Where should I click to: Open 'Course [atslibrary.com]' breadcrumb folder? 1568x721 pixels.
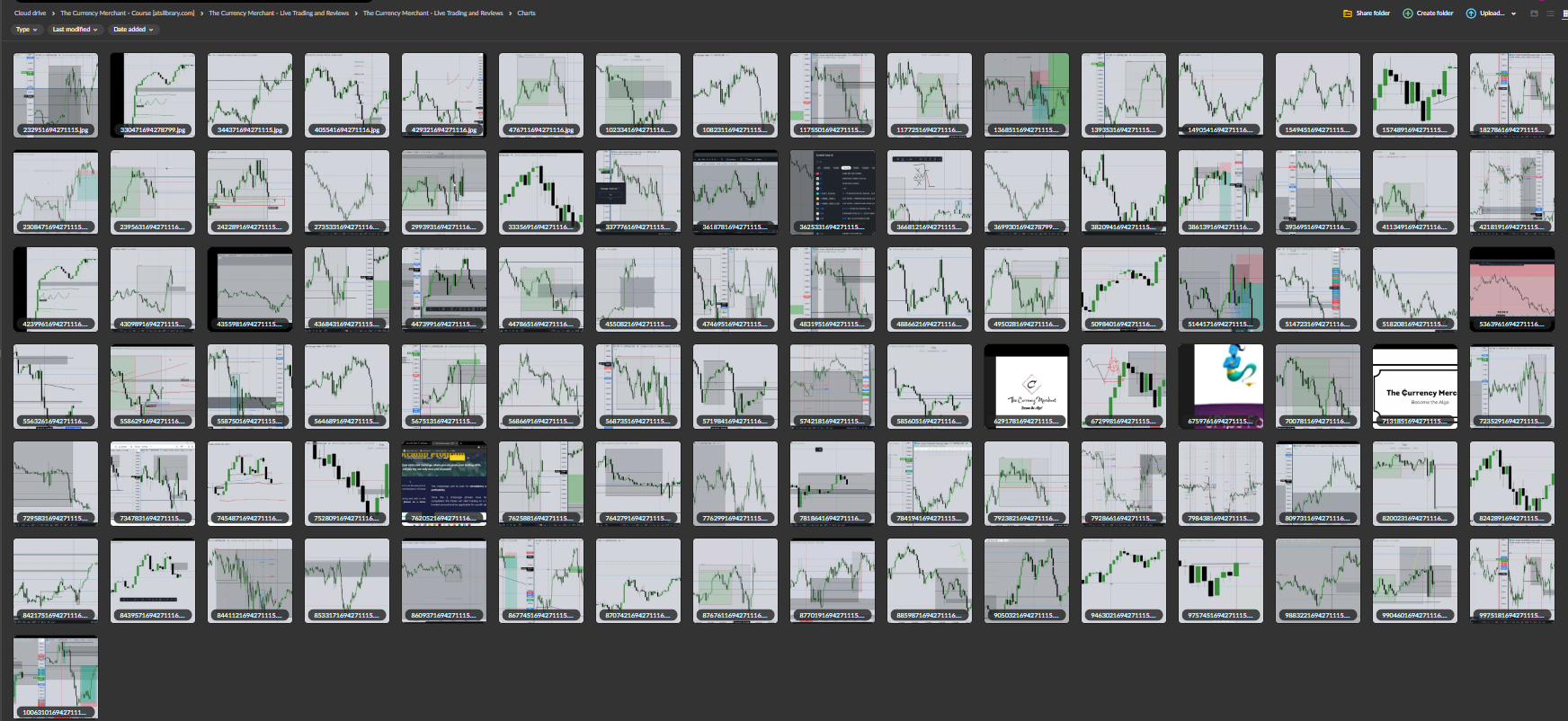[x=127, y=13]
